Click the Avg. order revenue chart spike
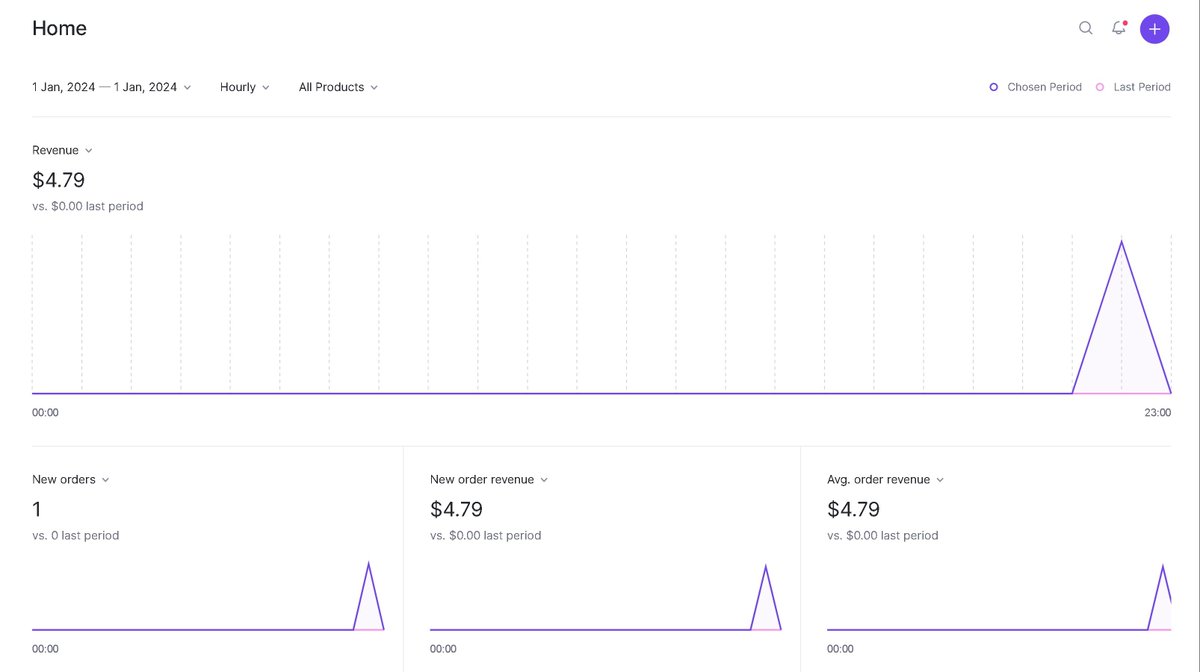The height and width of the screenshot is (672, 1200). click(x=1163, y=568)
